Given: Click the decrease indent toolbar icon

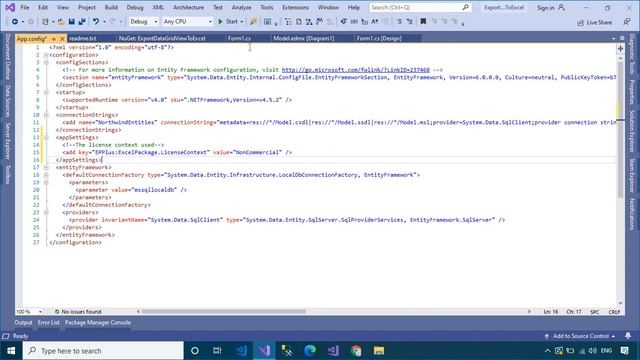Looking at the screenshot, I should (x=400, y=22).
